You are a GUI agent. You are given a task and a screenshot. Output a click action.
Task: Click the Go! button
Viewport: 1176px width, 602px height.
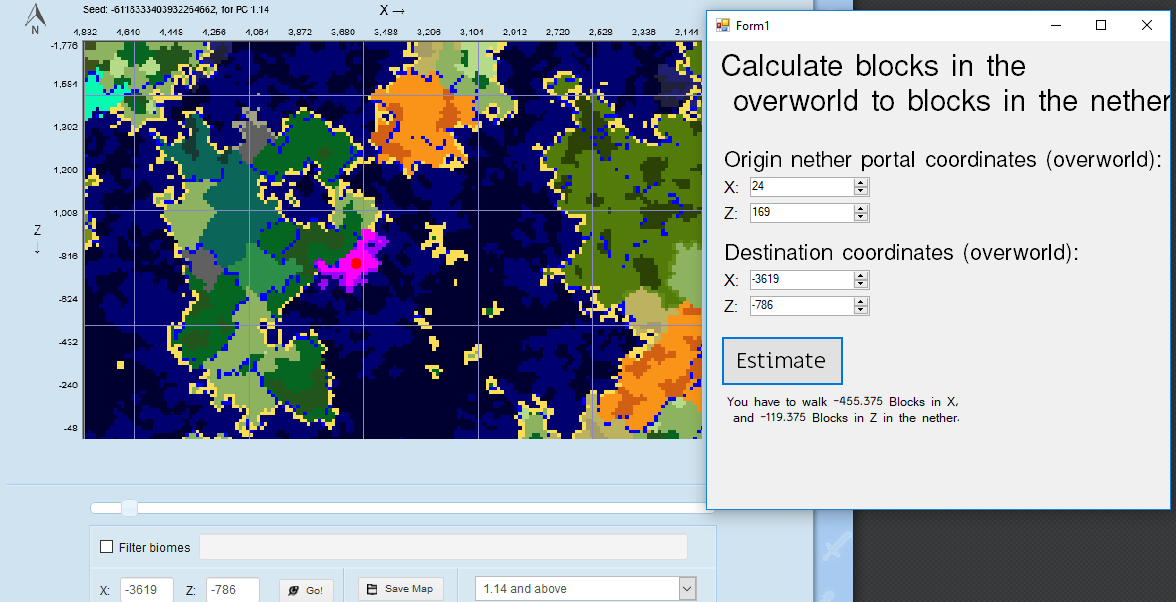[x=306, y=590]
